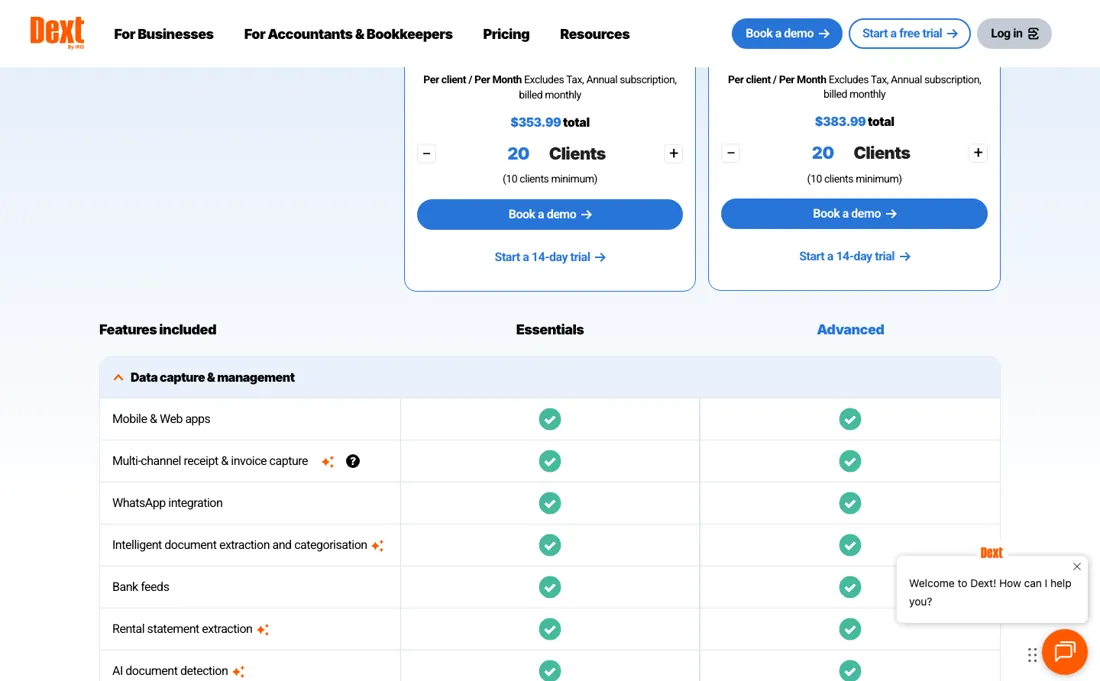
Task: Click Advanced 20 clients number field
Action: tap(823, 153)
